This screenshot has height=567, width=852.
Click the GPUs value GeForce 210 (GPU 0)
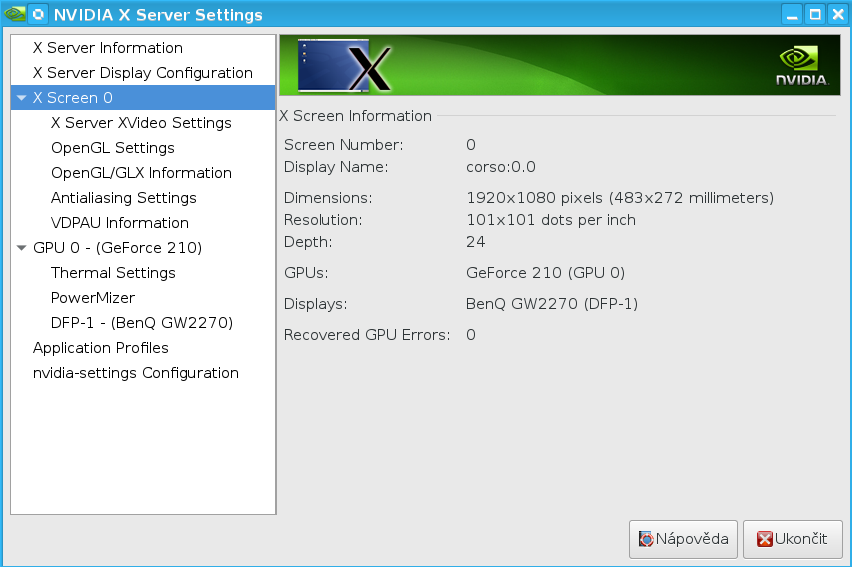point(546,273)
